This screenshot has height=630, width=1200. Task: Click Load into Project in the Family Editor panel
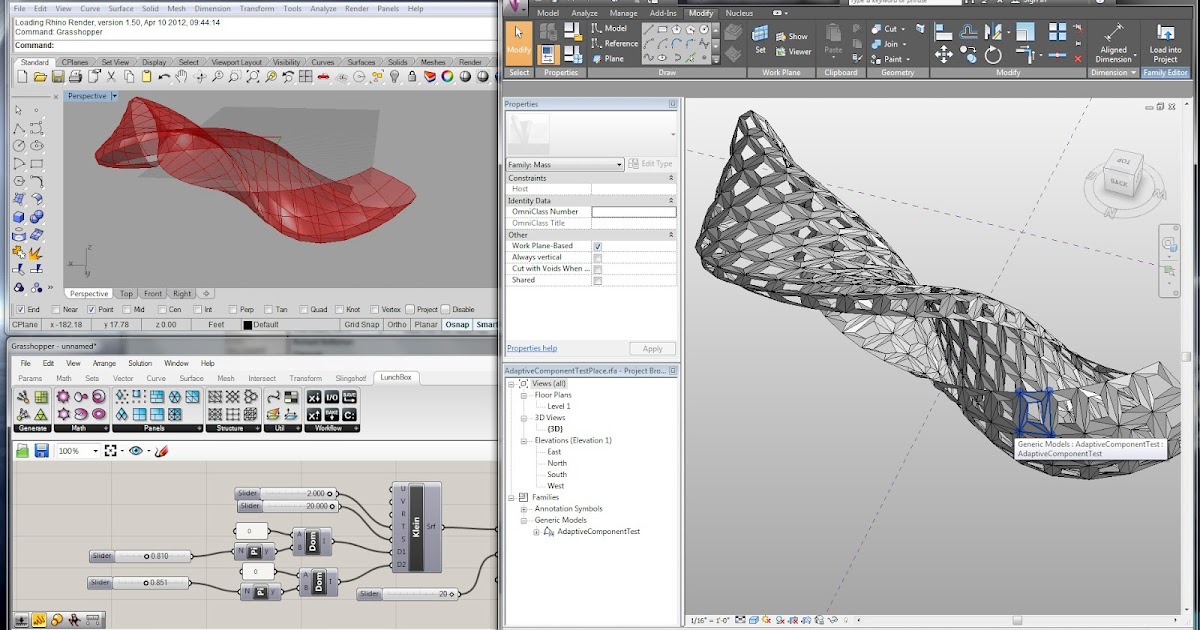tap(1165, 40)
